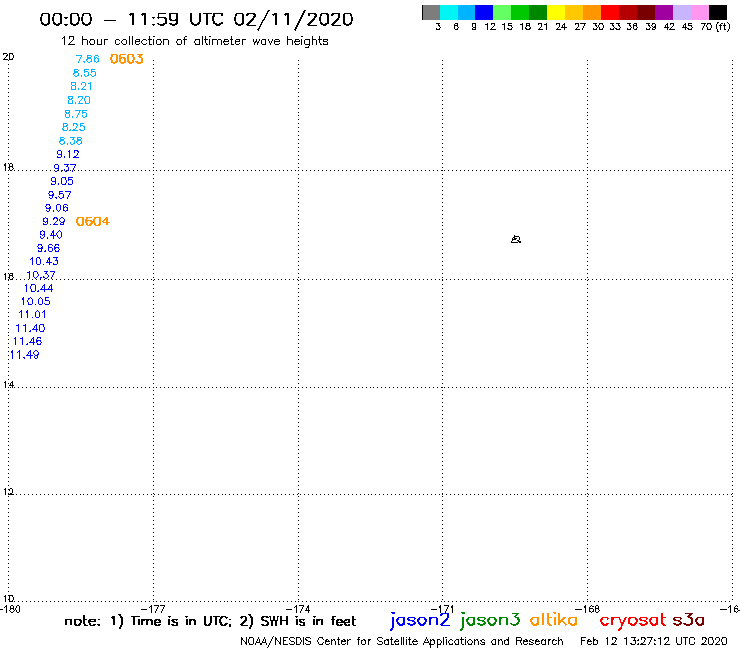
Task: Click the 11.46 wave height value
Action: point(27,341)
